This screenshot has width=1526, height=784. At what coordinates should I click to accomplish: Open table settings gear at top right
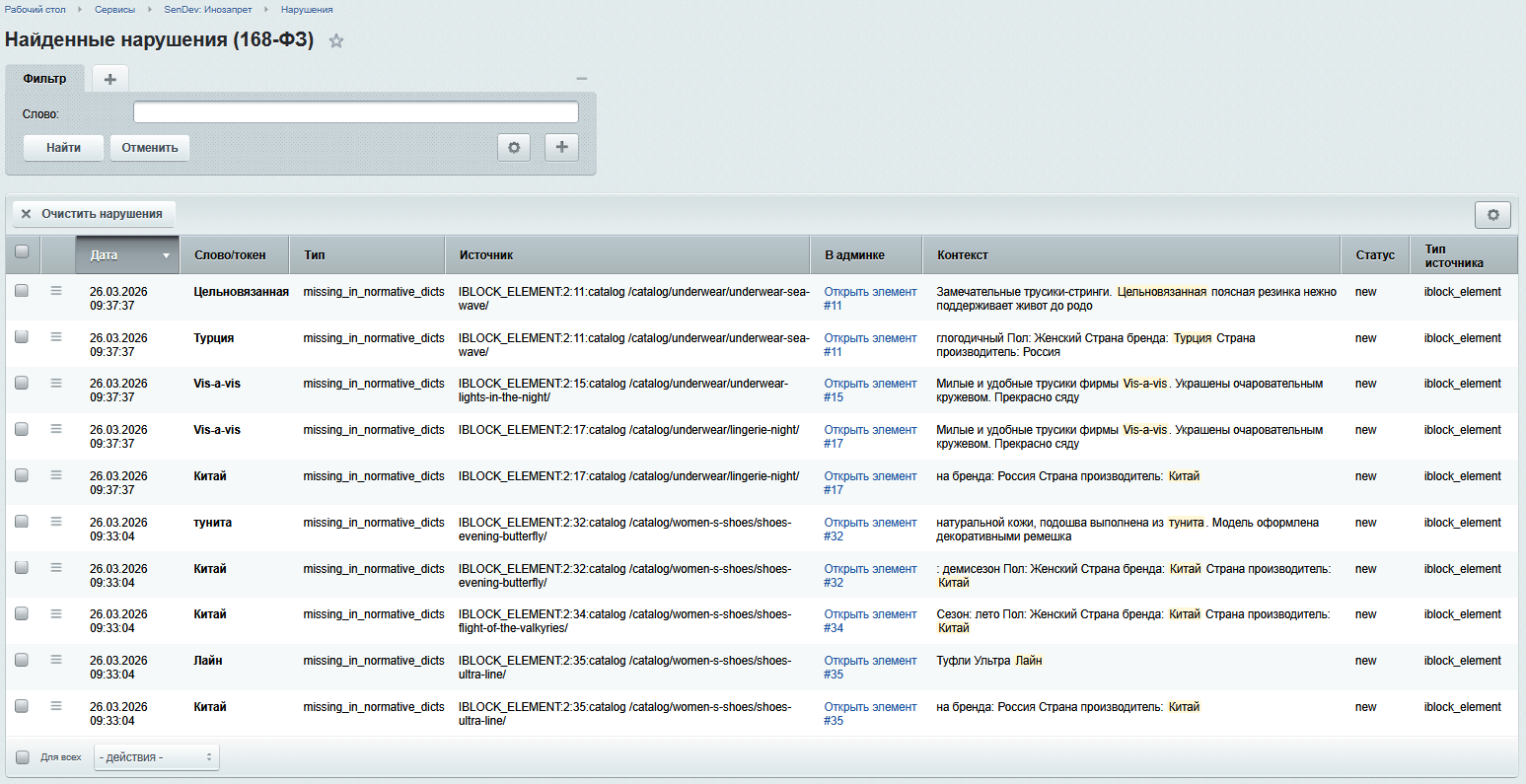pyautogui.click(x=1492, y=215)
